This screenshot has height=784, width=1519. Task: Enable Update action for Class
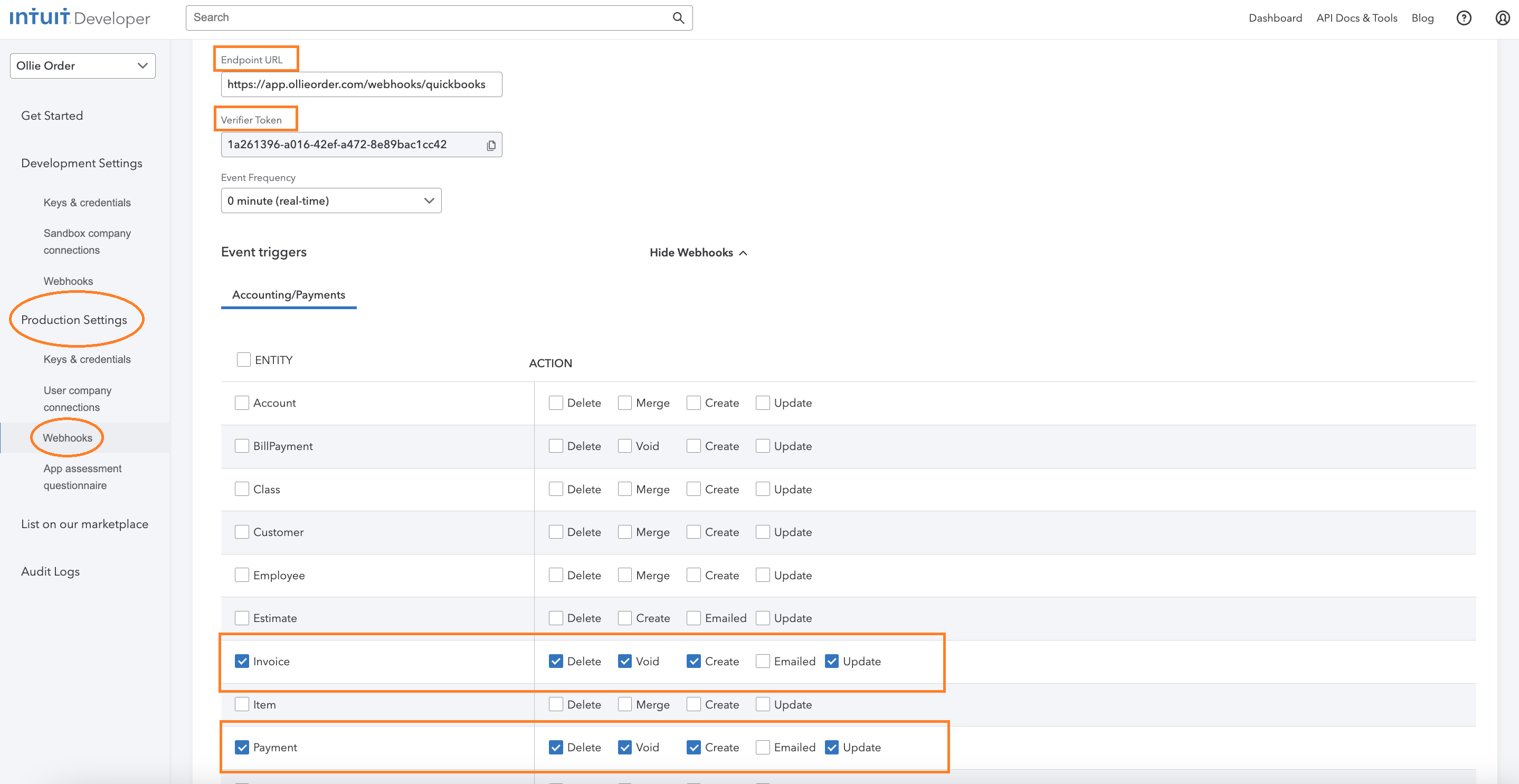tap(763, 489)
